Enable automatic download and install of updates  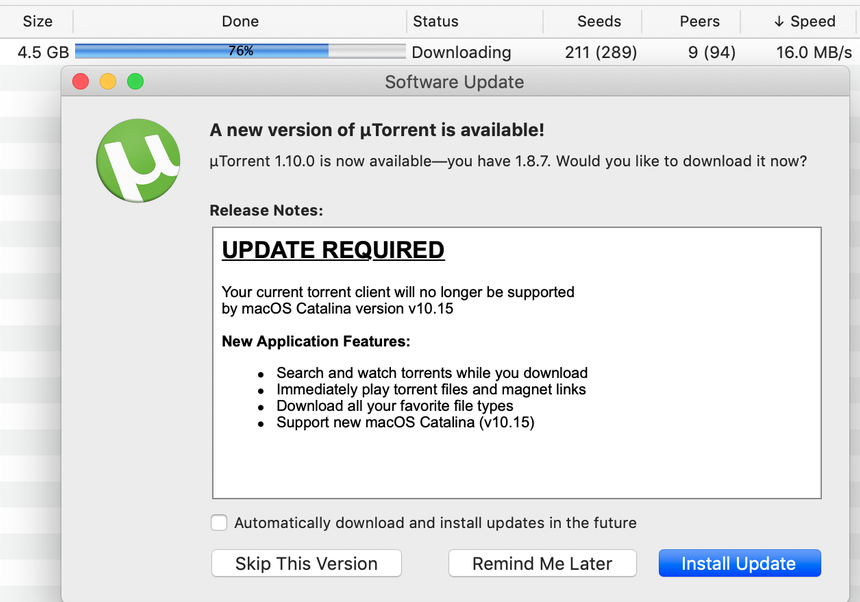pos(219,523)
